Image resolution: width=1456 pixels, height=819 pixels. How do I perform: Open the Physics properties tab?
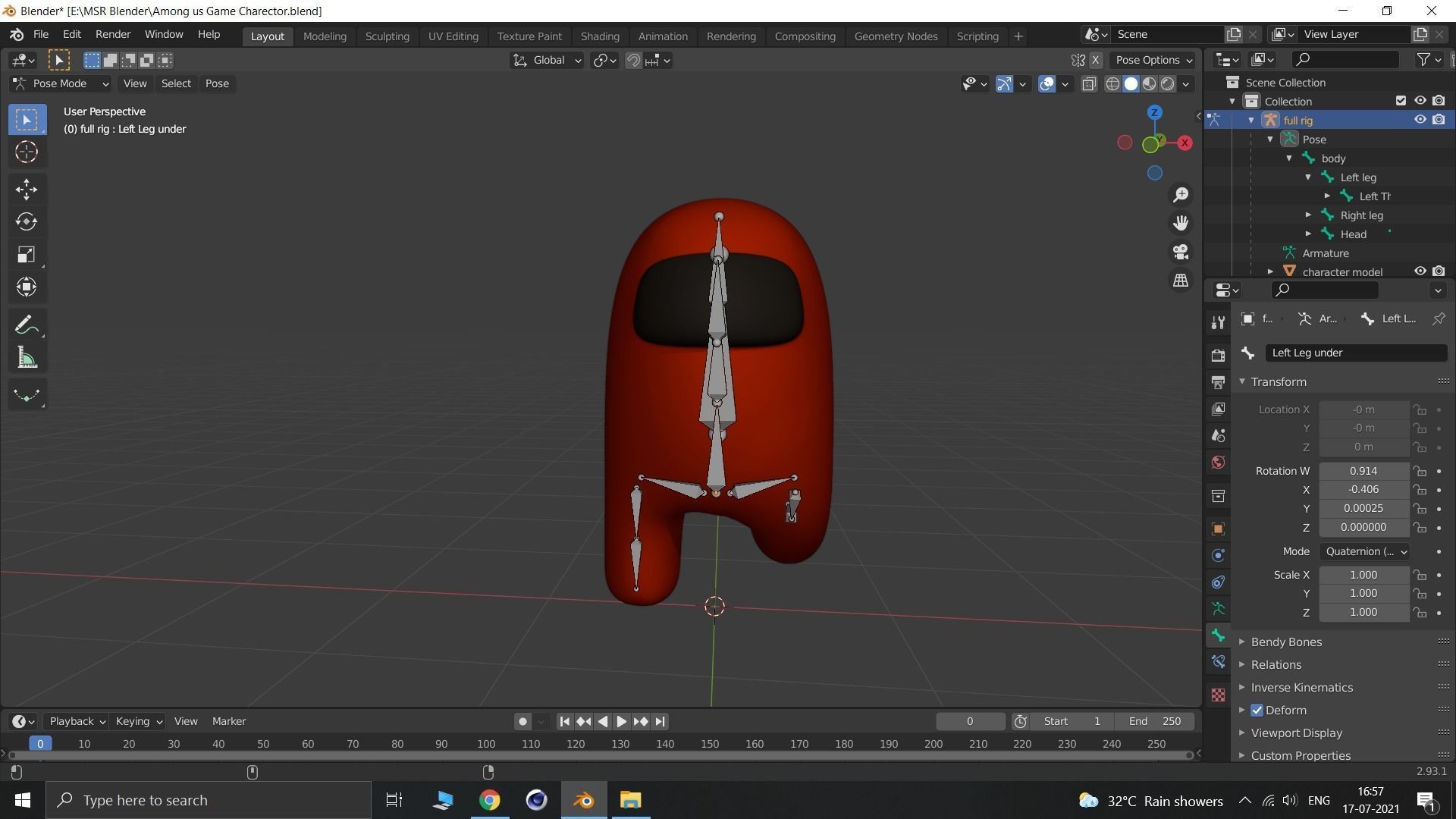(x=1218, y=555)
